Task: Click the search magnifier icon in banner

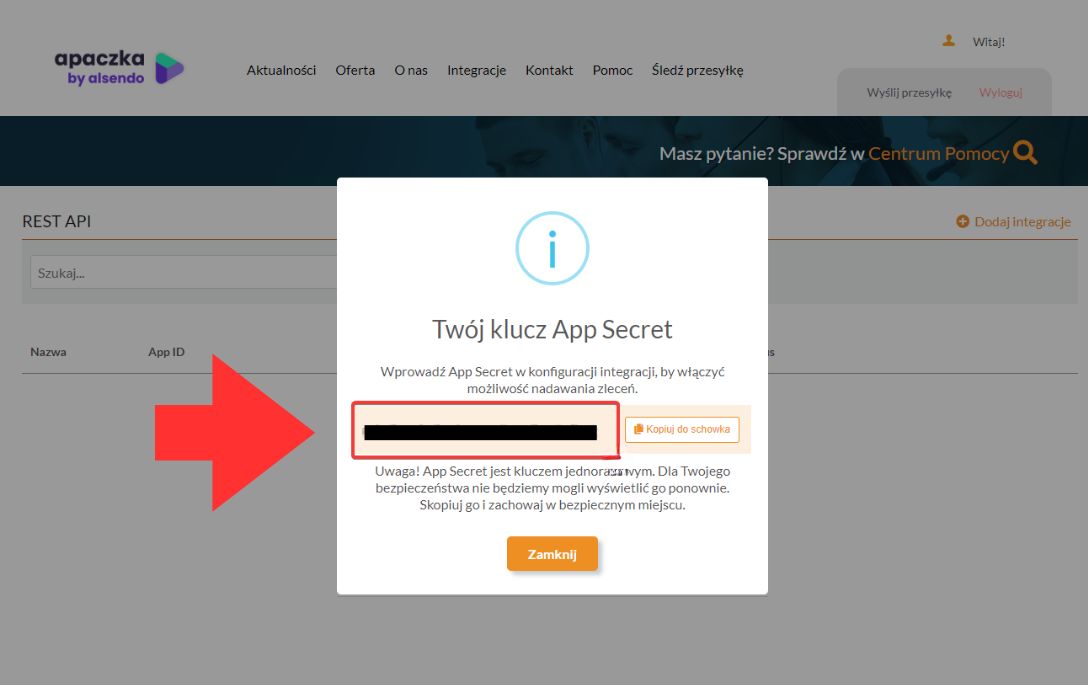Action: 1025,153
